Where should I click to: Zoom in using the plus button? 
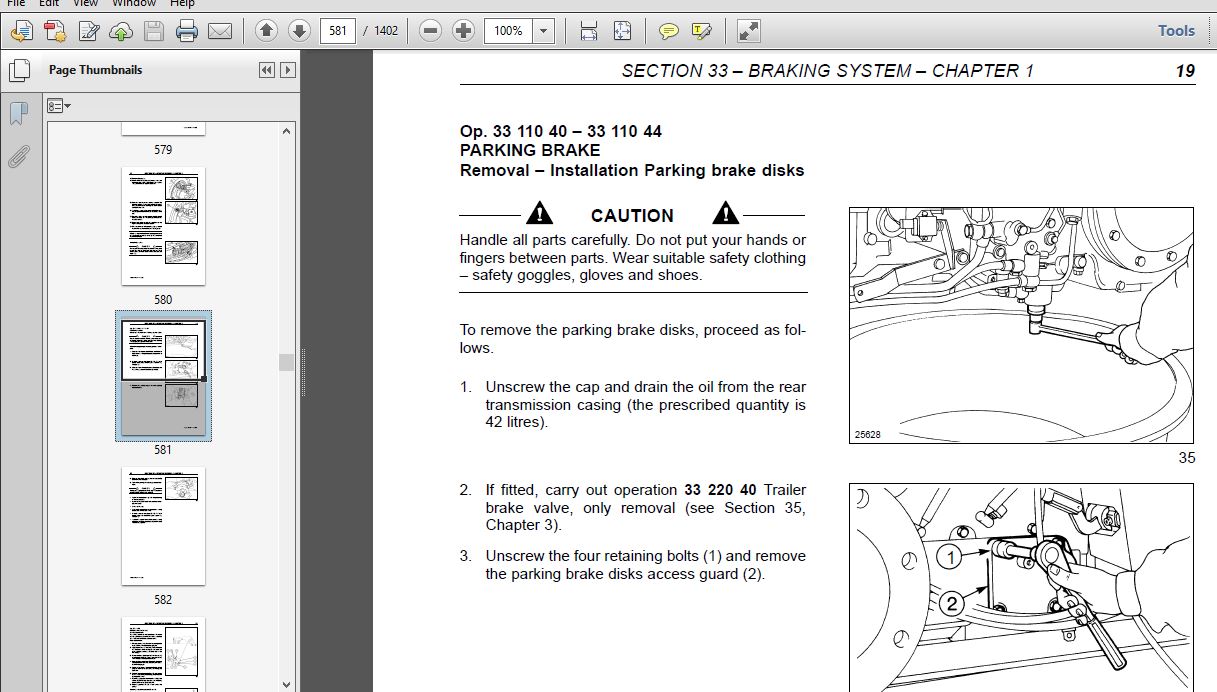pyautogui.click(x=463, y=31)
